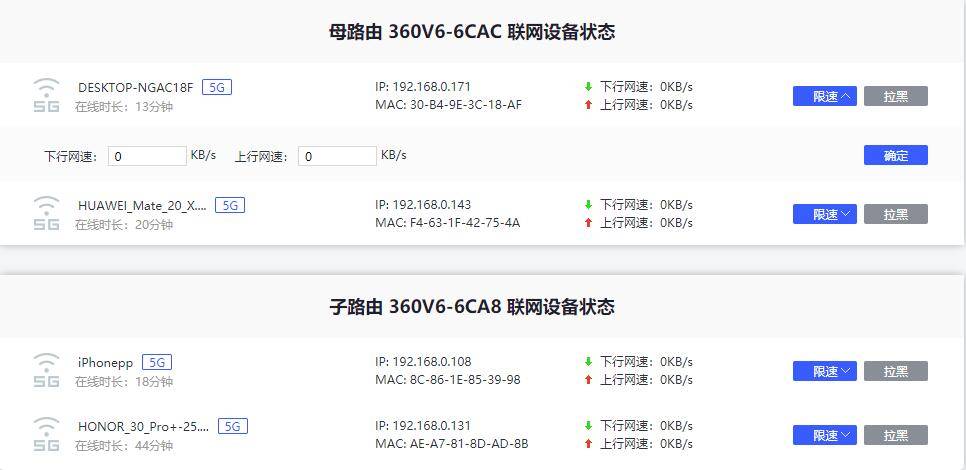Focus the 上行网速 limit input field
Viewport: 966px width, 470px height.
click(x=337, y=156)
